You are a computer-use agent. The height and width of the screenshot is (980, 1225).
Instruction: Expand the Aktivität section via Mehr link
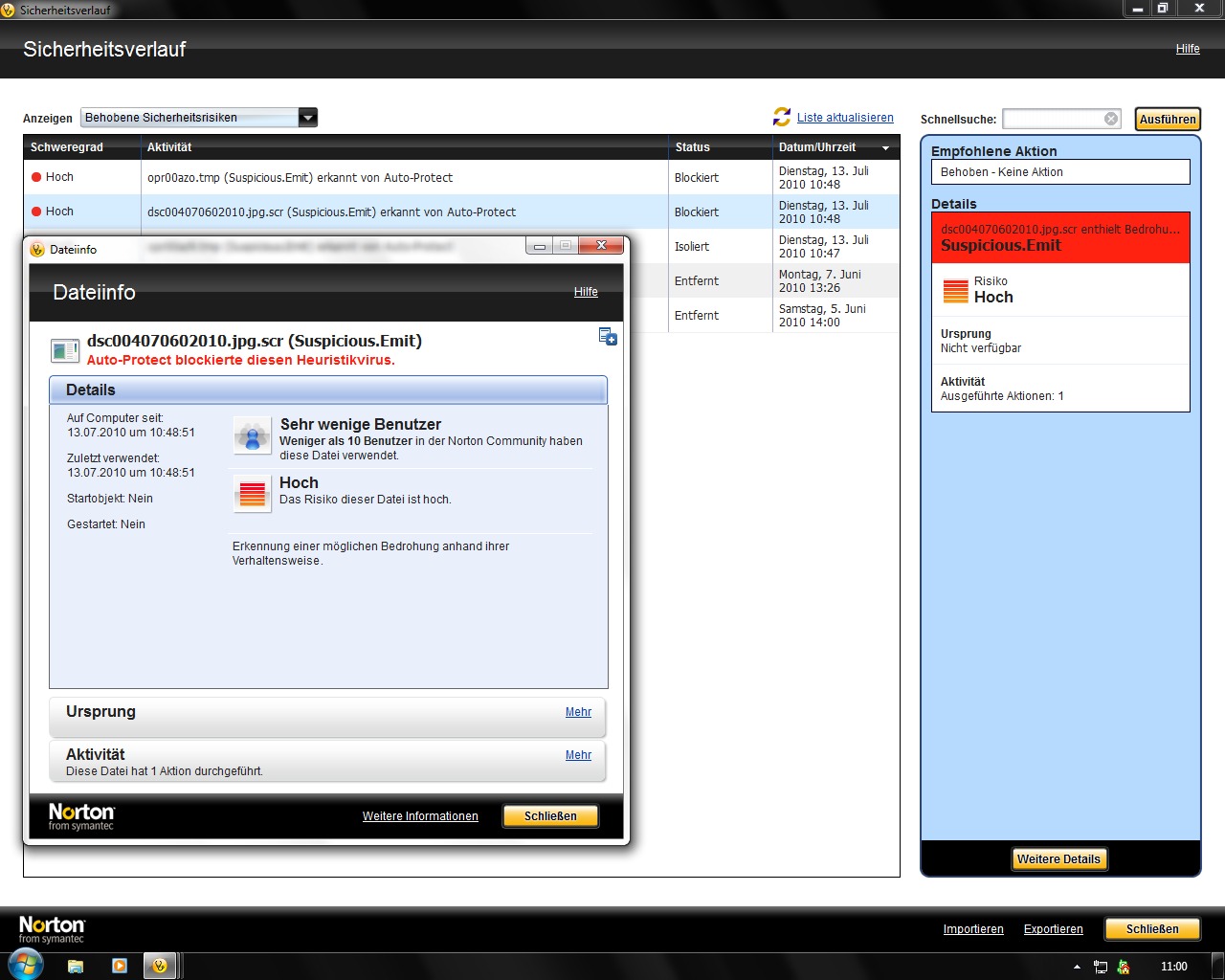pos(578,755)
